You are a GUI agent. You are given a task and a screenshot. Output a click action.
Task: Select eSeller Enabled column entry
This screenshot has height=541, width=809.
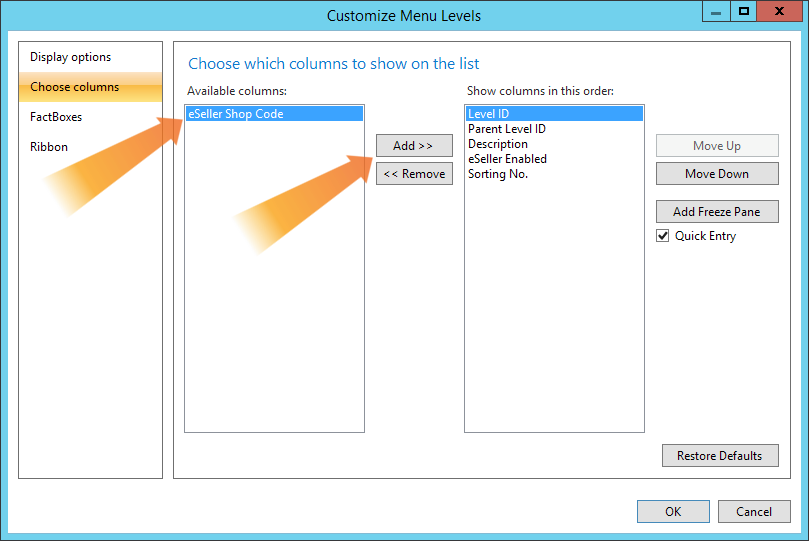554,159
